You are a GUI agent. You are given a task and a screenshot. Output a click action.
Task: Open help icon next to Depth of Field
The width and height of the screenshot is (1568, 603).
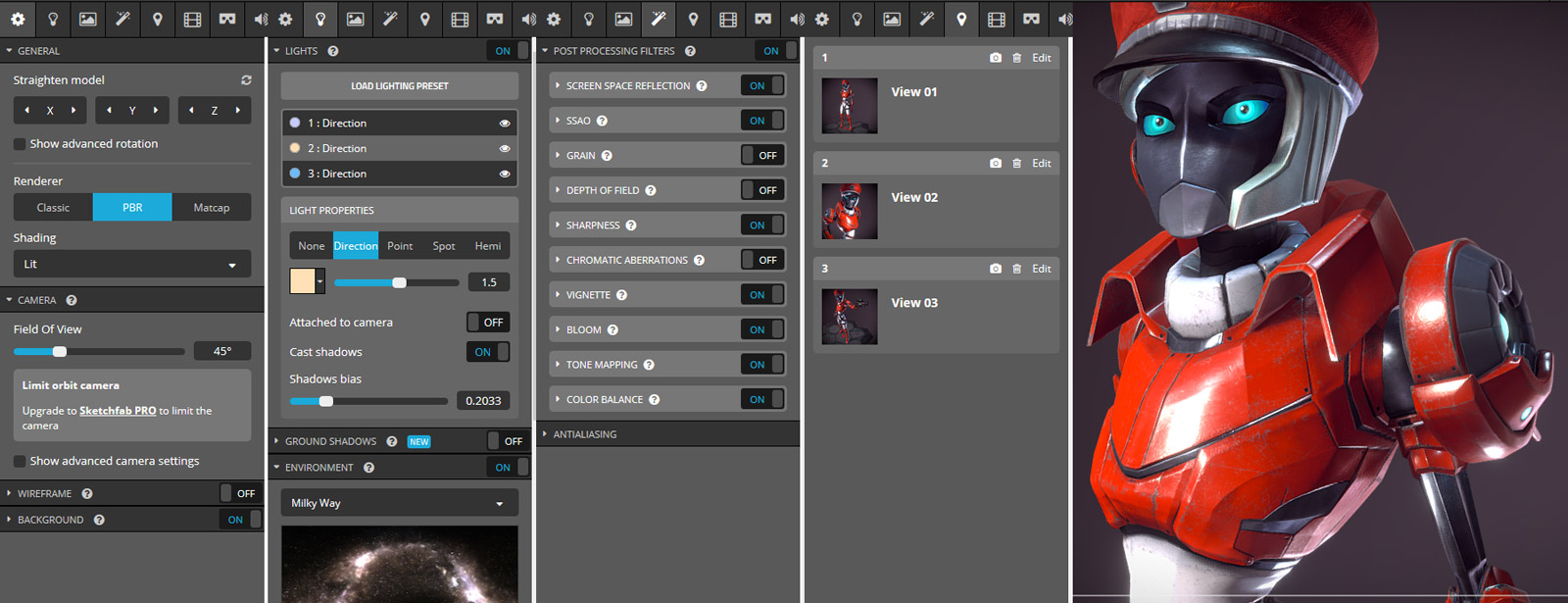[x=651, y=190]
